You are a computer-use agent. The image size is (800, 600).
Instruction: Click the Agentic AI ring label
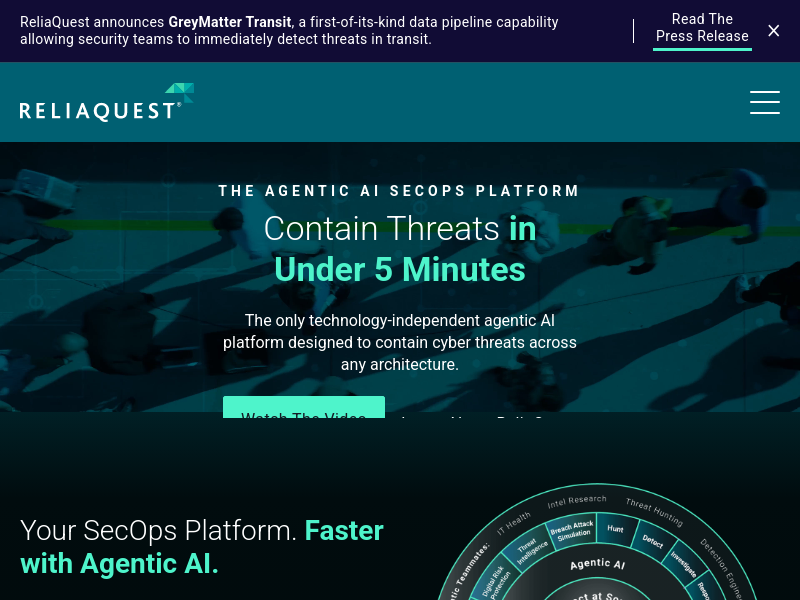(597, 564)
